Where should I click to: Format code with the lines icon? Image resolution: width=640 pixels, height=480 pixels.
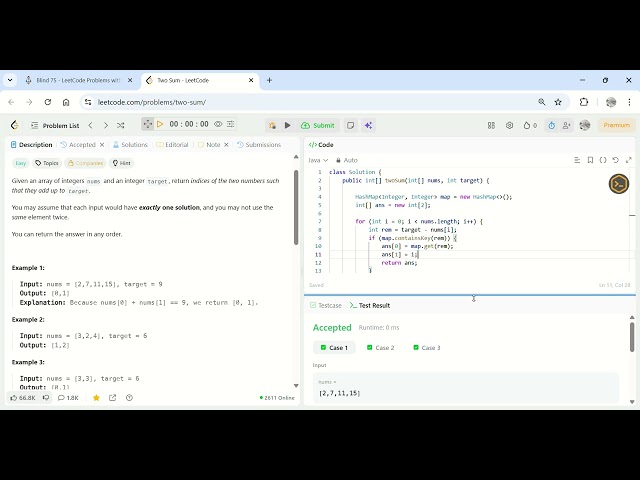577,160
